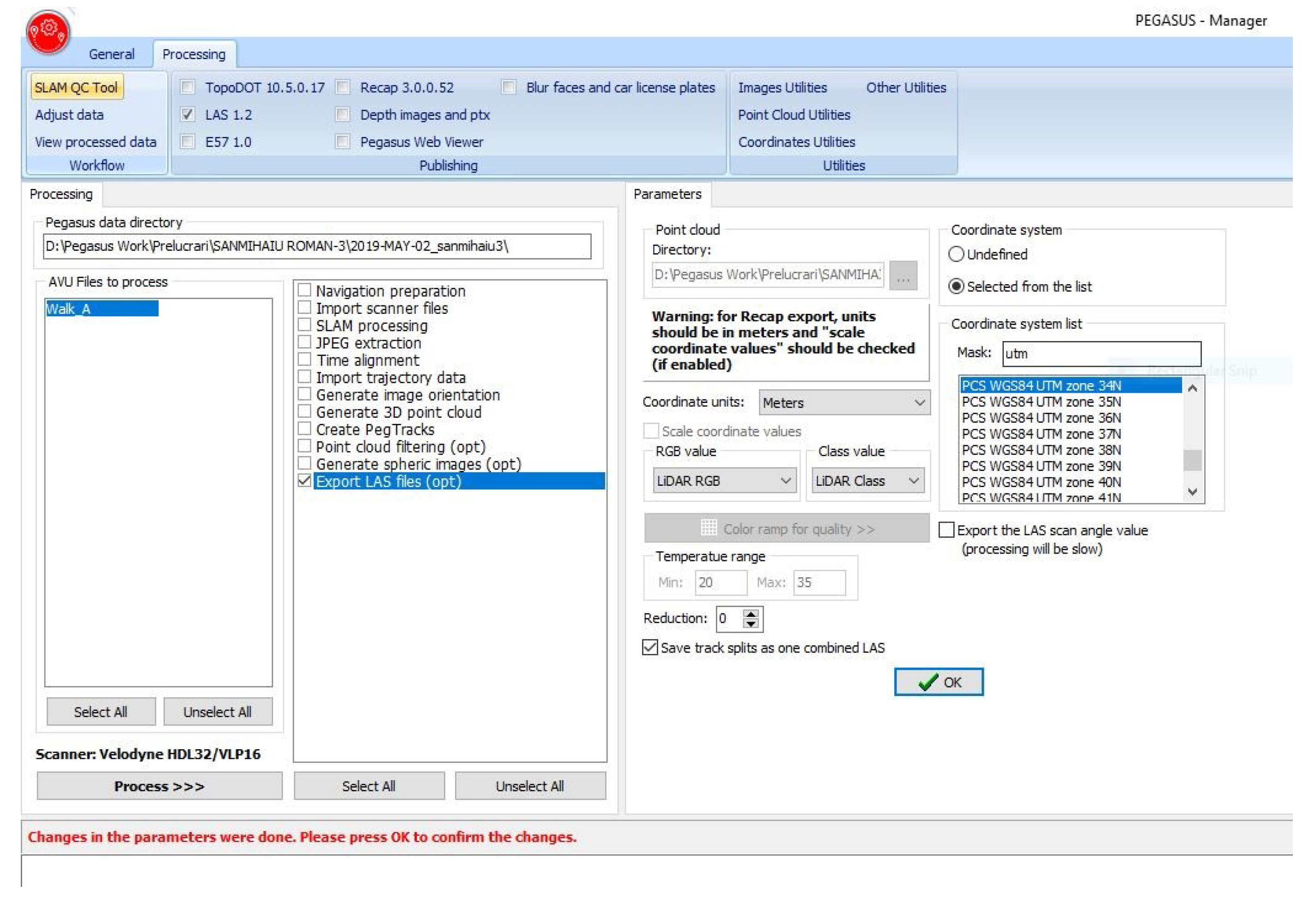1316x904 pixels.
Task: Click the red Pegasus application logo icon
Action: 48,32
